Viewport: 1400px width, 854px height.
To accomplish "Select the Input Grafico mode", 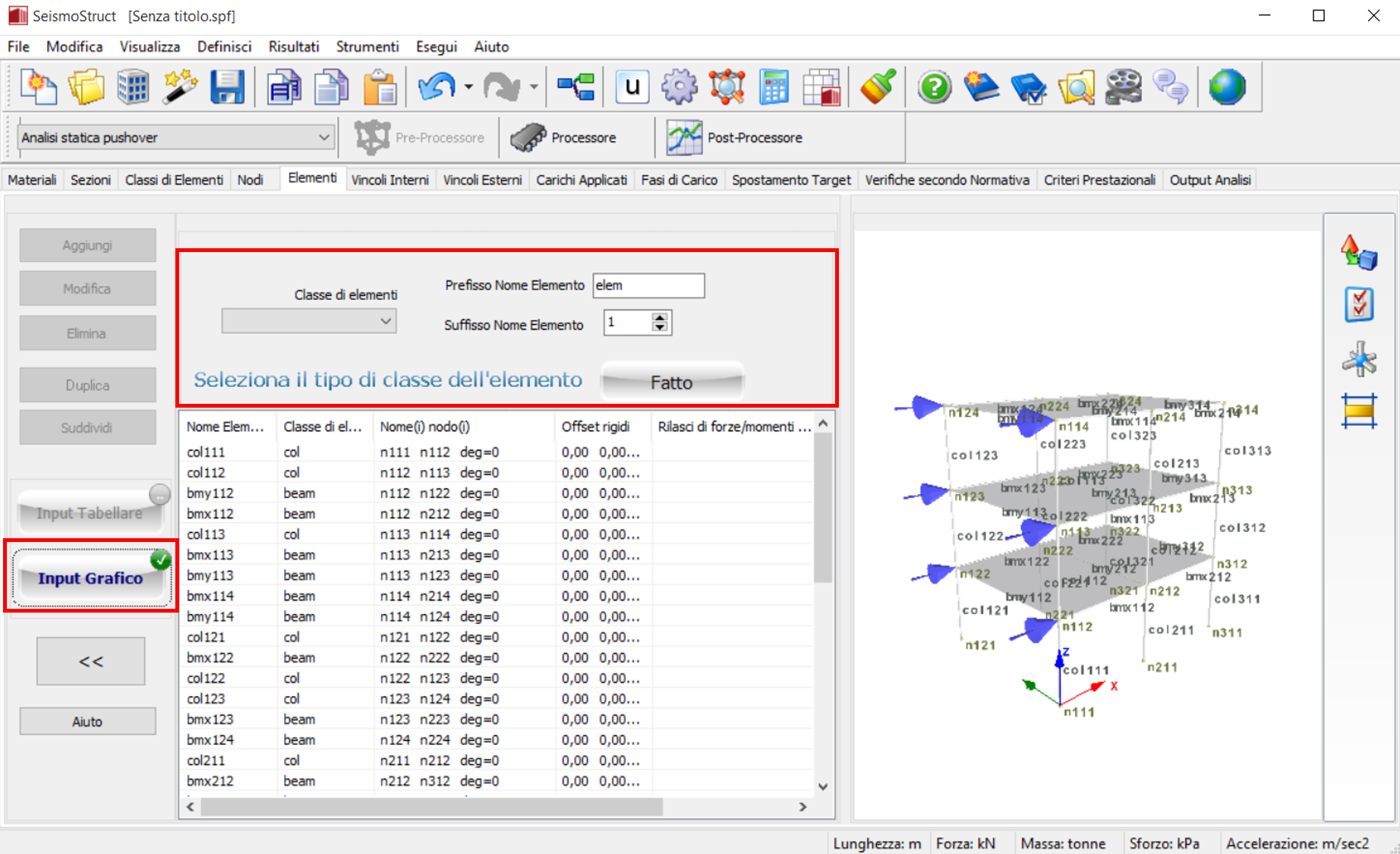I will click(x=90, y=578).
